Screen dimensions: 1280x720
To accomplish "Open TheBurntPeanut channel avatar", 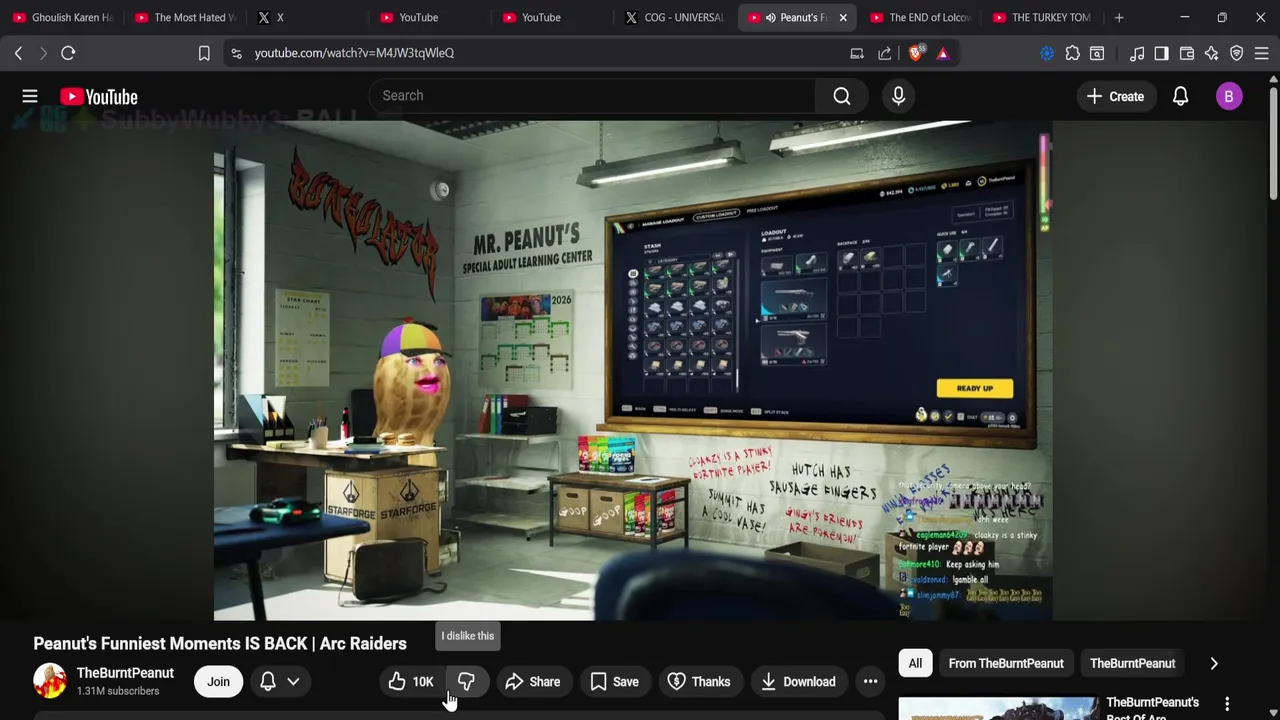I will pyautogui.click(x=49, y=681).
